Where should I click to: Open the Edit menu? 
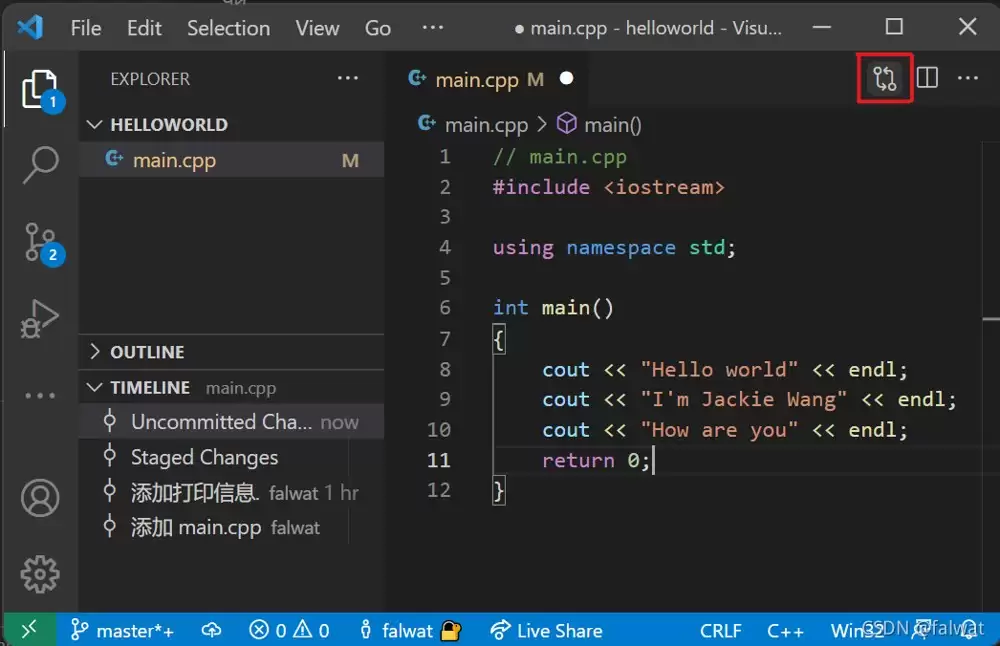point(144,28)
